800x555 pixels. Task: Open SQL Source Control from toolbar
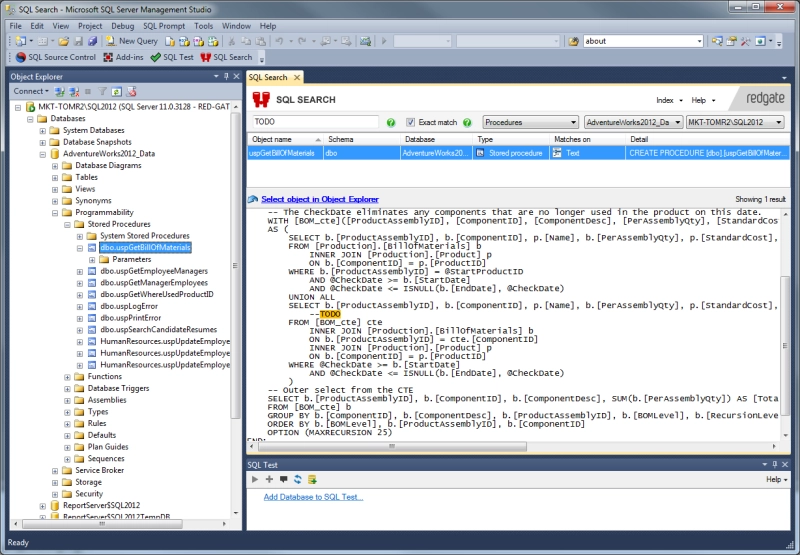pyautogui.click(x=56, y=57)
